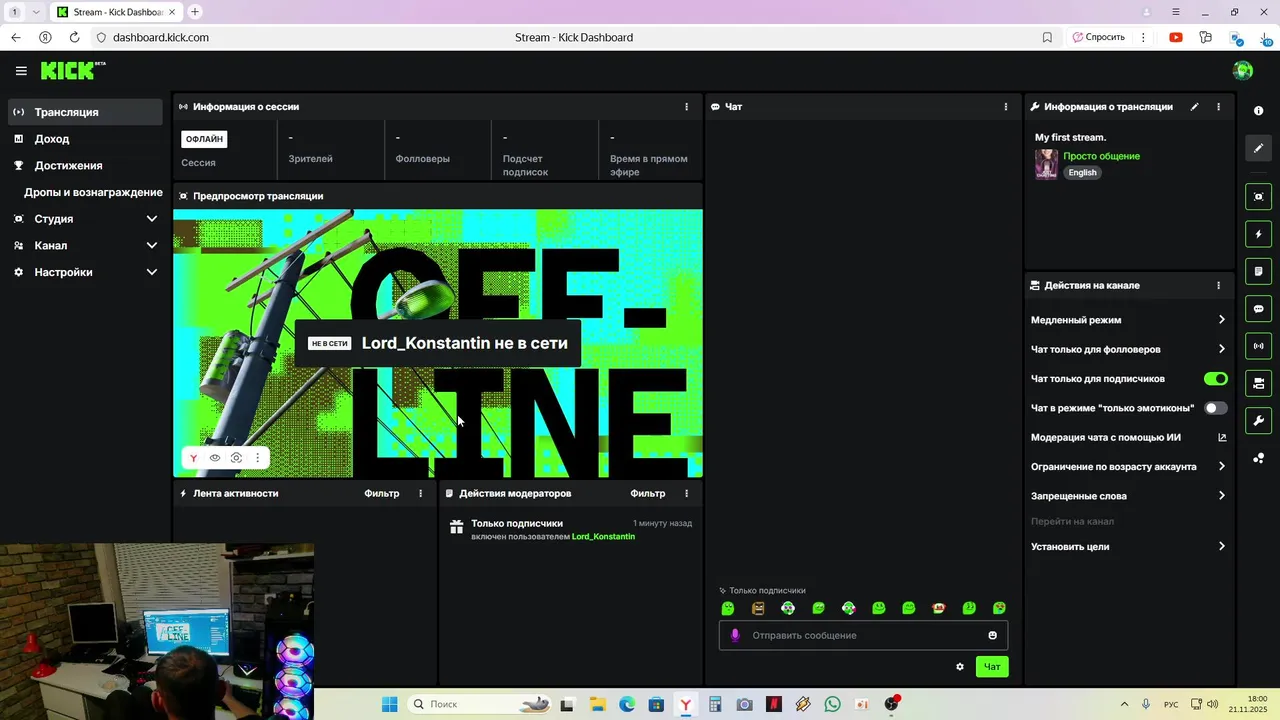Open Медленный режим settings
Screen dimensions: 1280x720
[x=1128, y=320]
